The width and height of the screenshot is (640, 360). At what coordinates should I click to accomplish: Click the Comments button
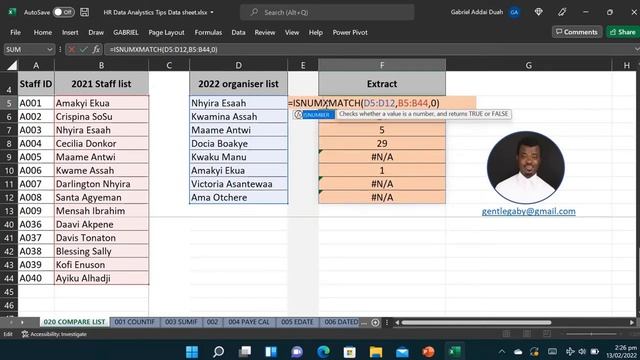[x=577, y=32]
